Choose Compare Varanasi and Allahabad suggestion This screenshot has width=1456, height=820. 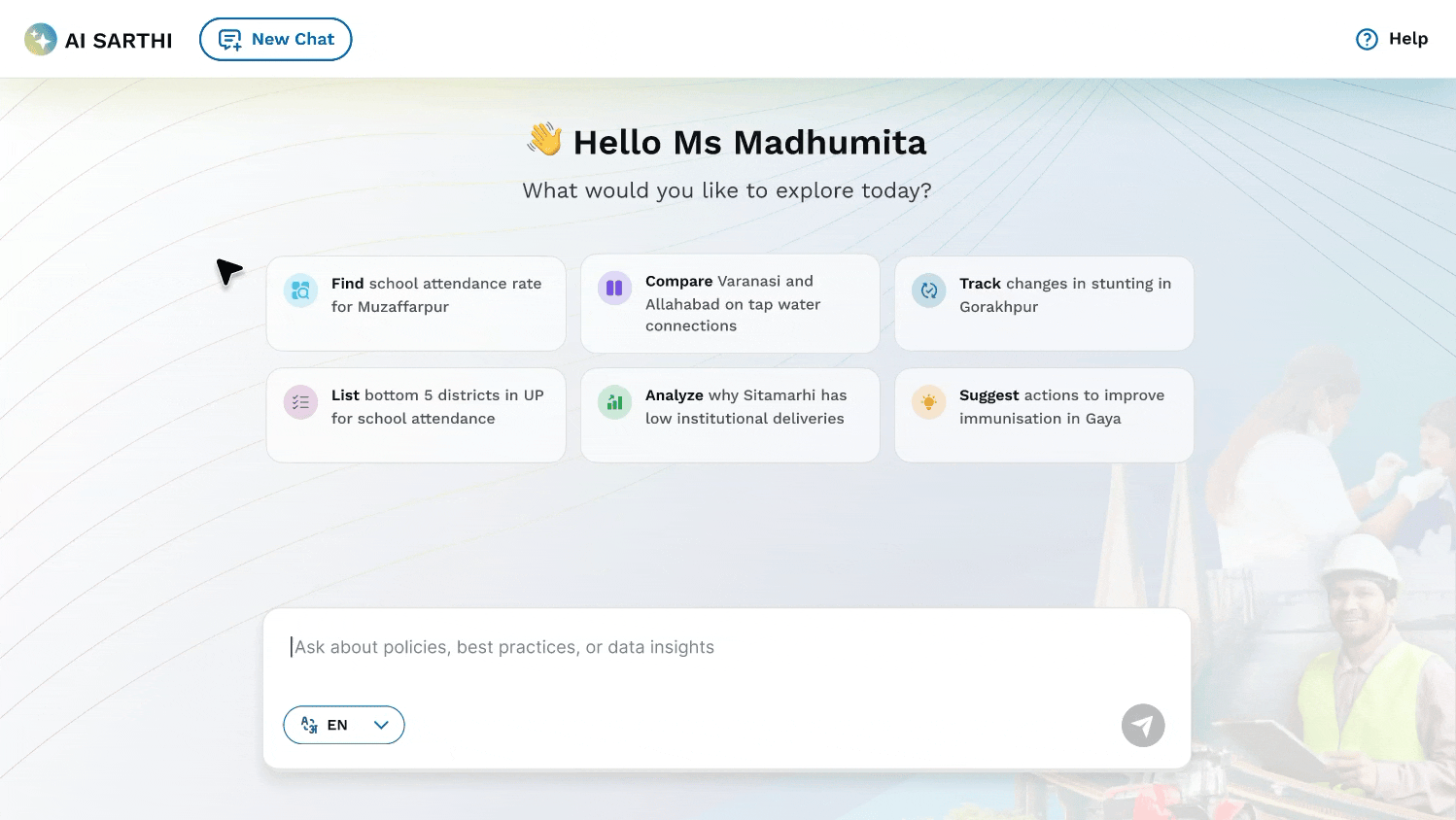732,303
